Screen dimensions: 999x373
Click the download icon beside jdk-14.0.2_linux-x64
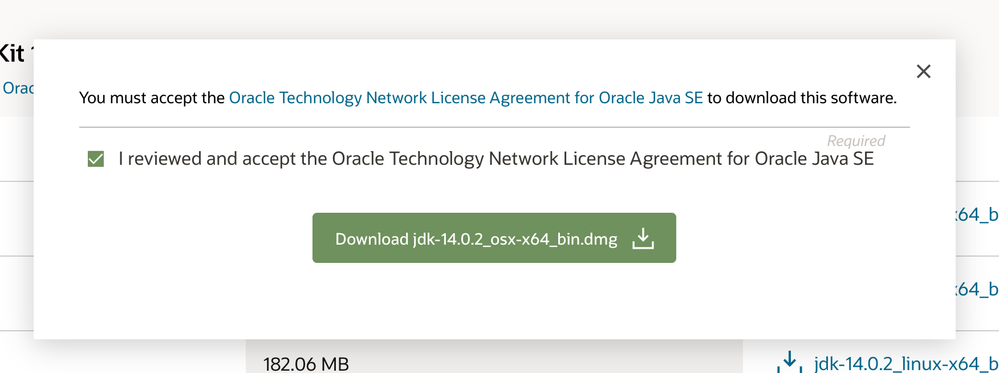pyautogui.click(x=789, y=362)
